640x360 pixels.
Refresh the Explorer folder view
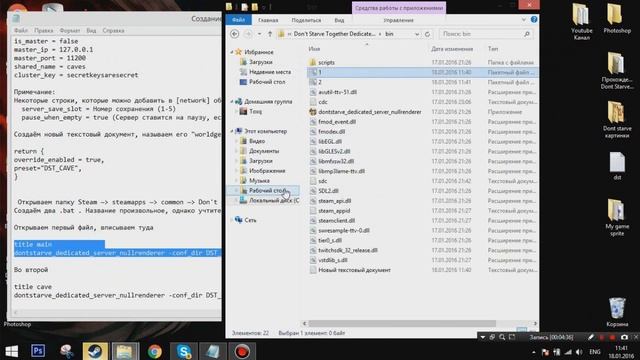[427, 34]
